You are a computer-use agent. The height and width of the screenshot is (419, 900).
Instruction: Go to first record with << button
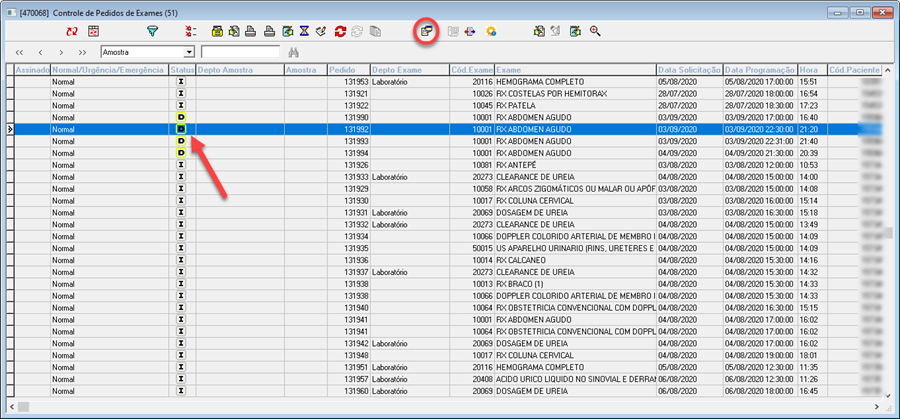(19, 52)
